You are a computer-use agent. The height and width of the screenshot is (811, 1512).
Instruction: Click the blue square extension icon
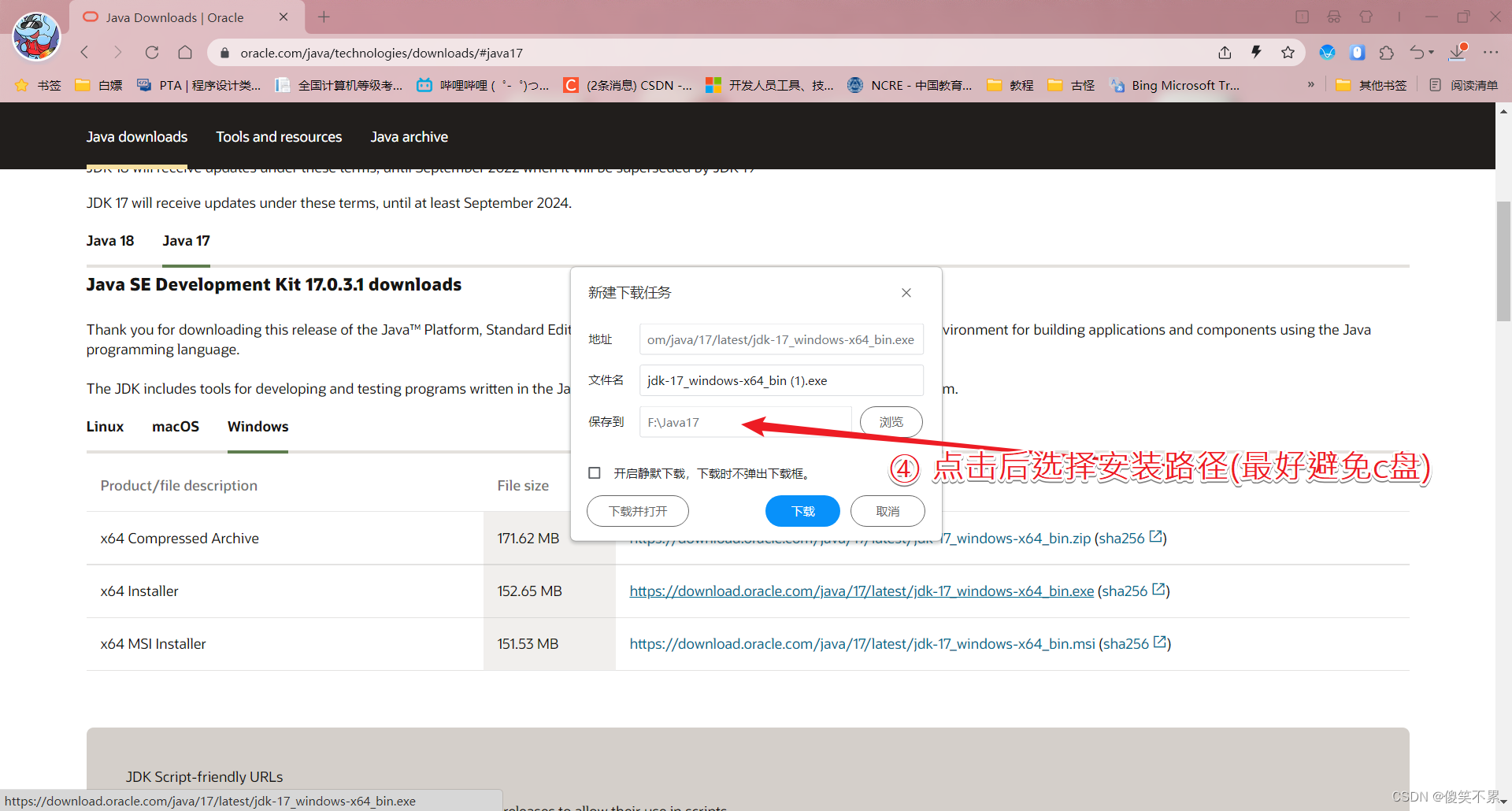point(1357,53)
